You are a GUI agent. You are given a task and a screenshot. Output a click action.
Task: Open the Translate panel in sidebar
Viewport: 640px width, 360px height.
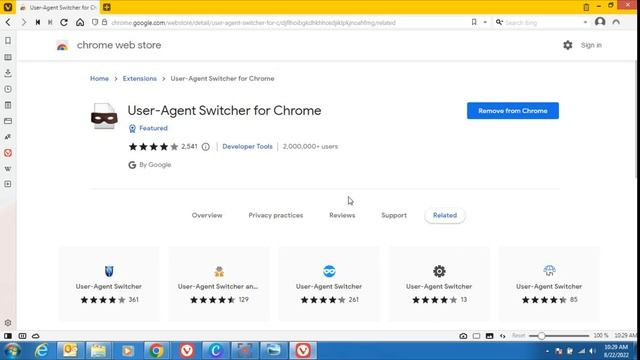click(8, 137)
